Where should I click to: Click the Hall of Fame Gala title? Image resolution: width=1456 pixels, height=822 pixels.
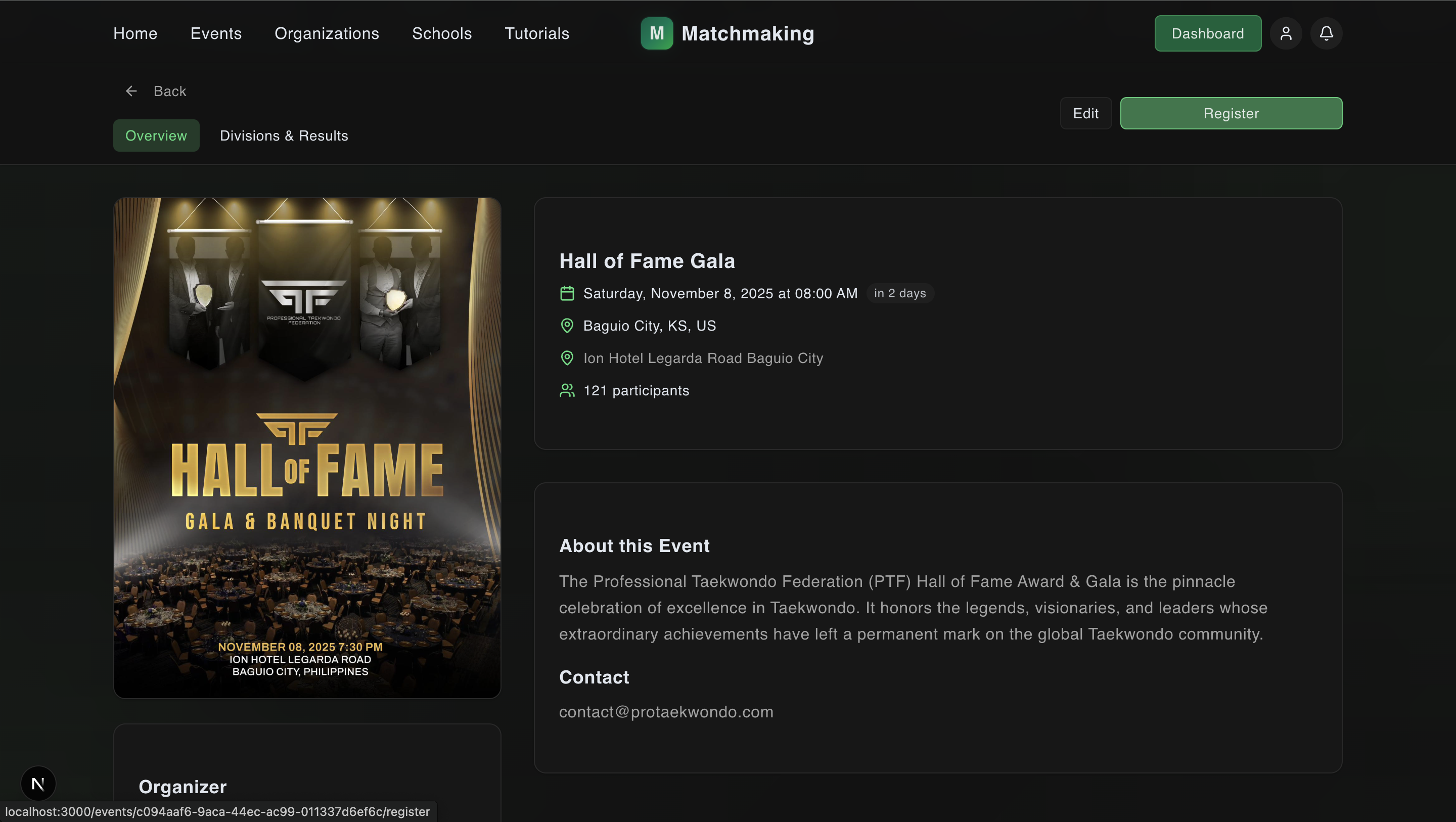pos(647,261)
